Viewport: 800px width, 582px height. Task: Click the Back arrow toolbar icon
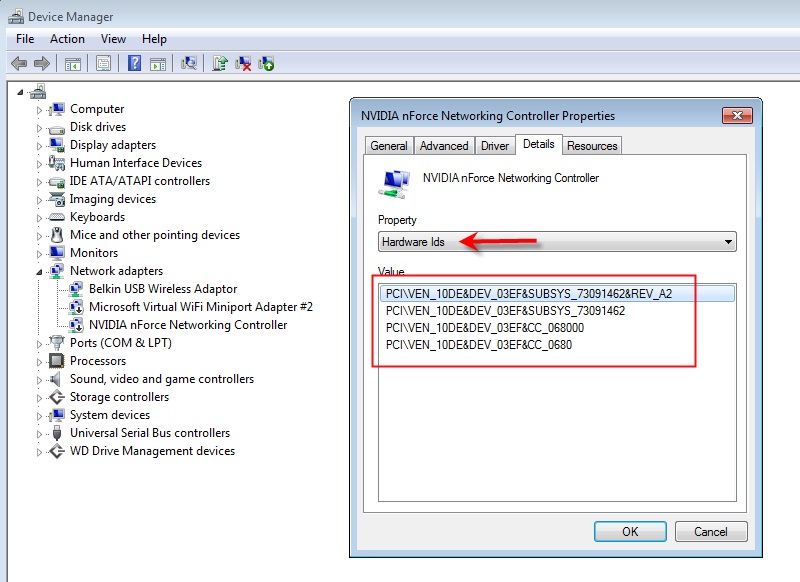[19, 64]
